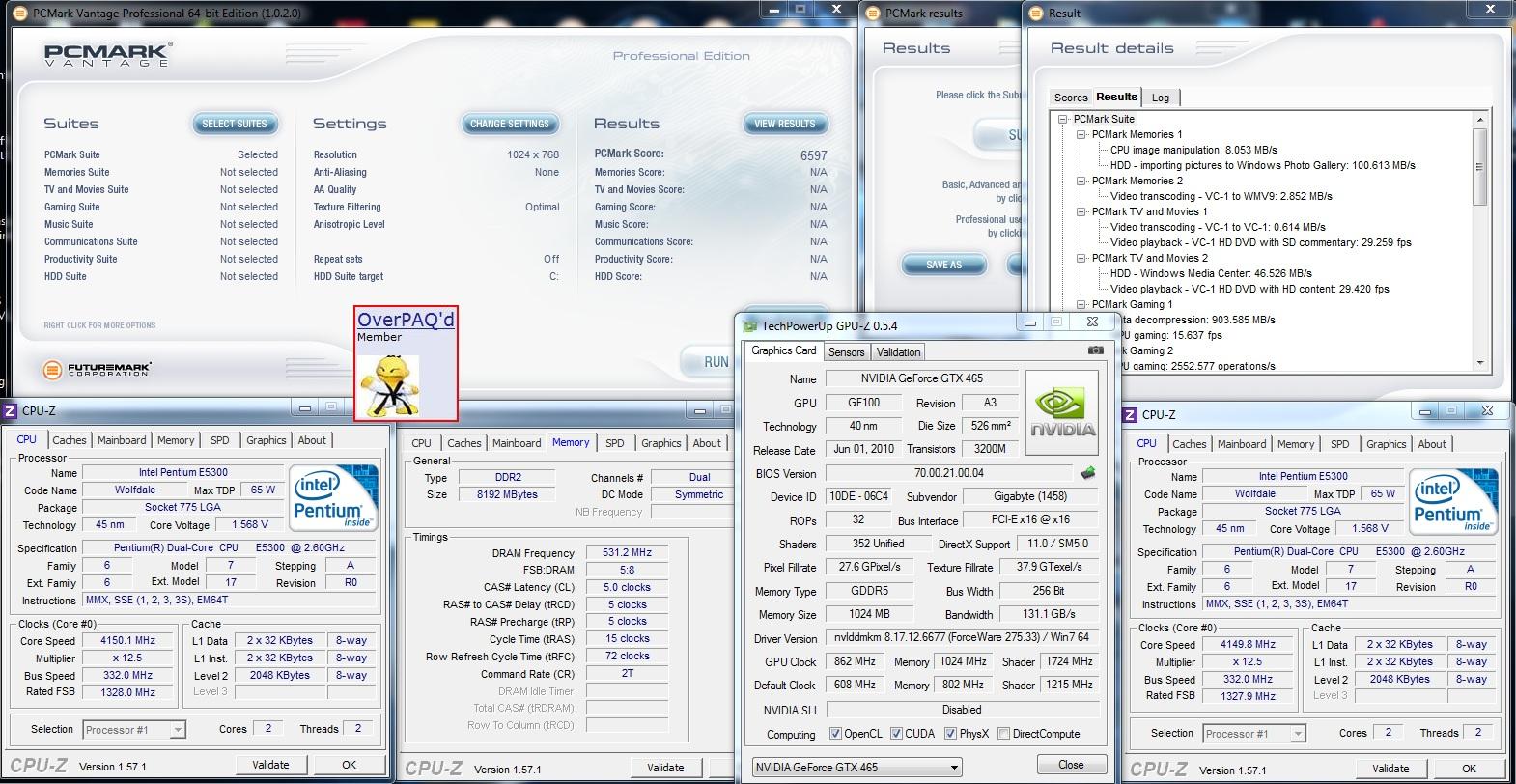
Task: Save the GPU BIOS using the chip icon
Action: pyautogui.click(x=1088, y=473)
